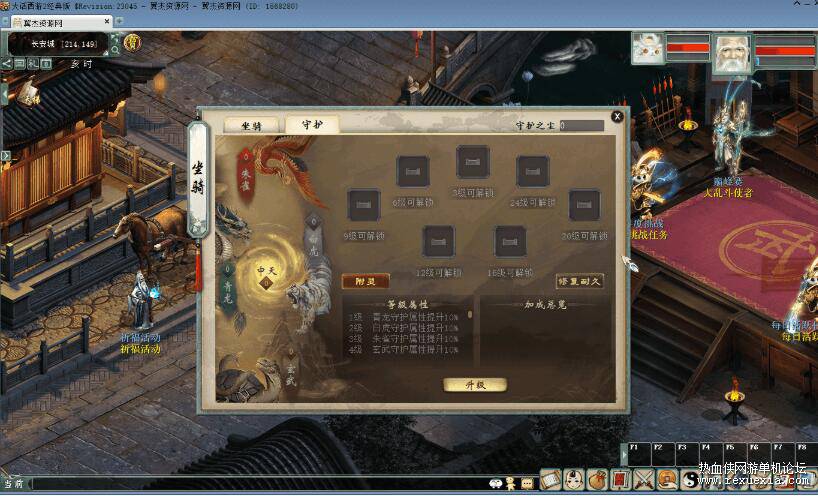Image resolution: width=818 pixels, height=496 pixels.
Task: Open the yin-yang icon in bottom bar
Action: pyautogui.click(x=690, y=479)
